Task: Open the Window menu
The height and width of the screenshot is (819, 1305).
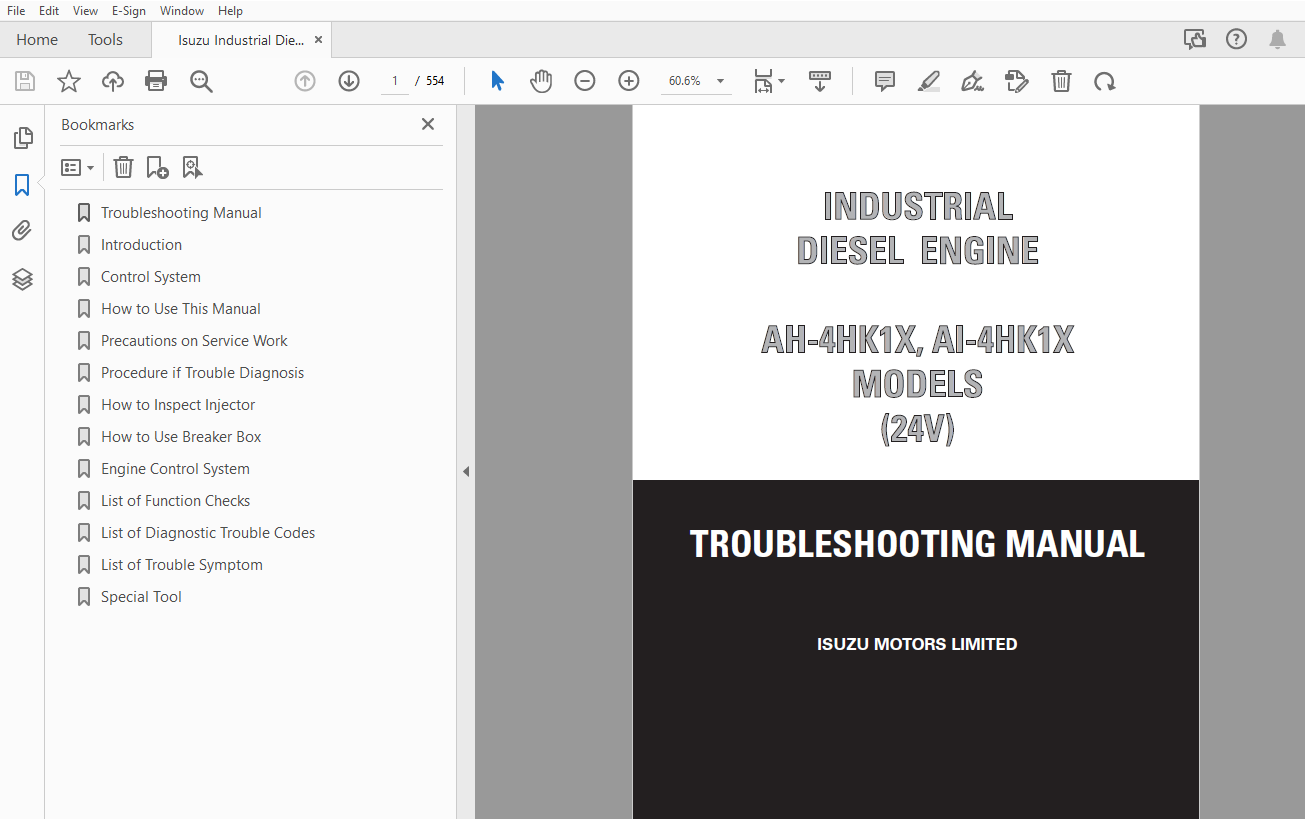Action: pos(182,10)
